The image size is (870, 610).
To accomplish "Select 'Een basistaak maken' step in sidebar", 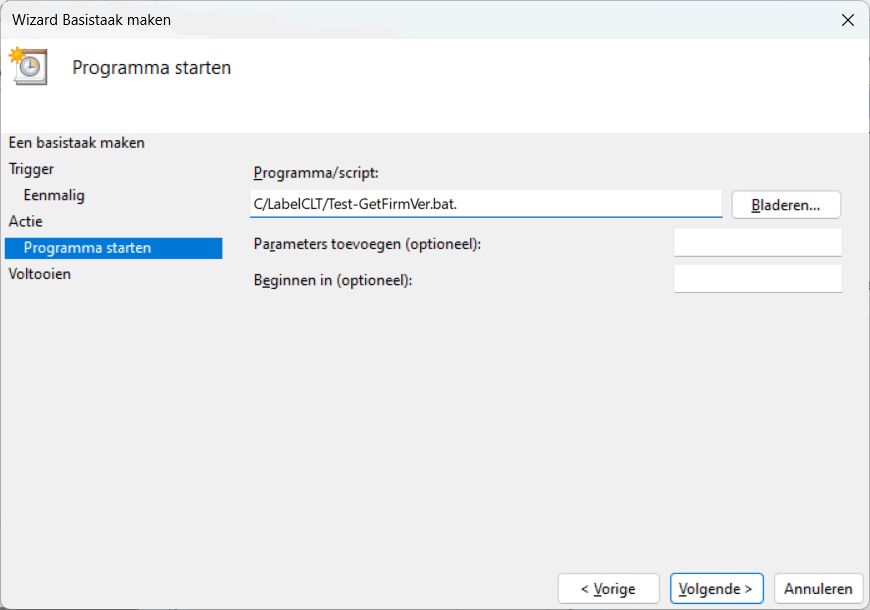I will click(77, 143).
